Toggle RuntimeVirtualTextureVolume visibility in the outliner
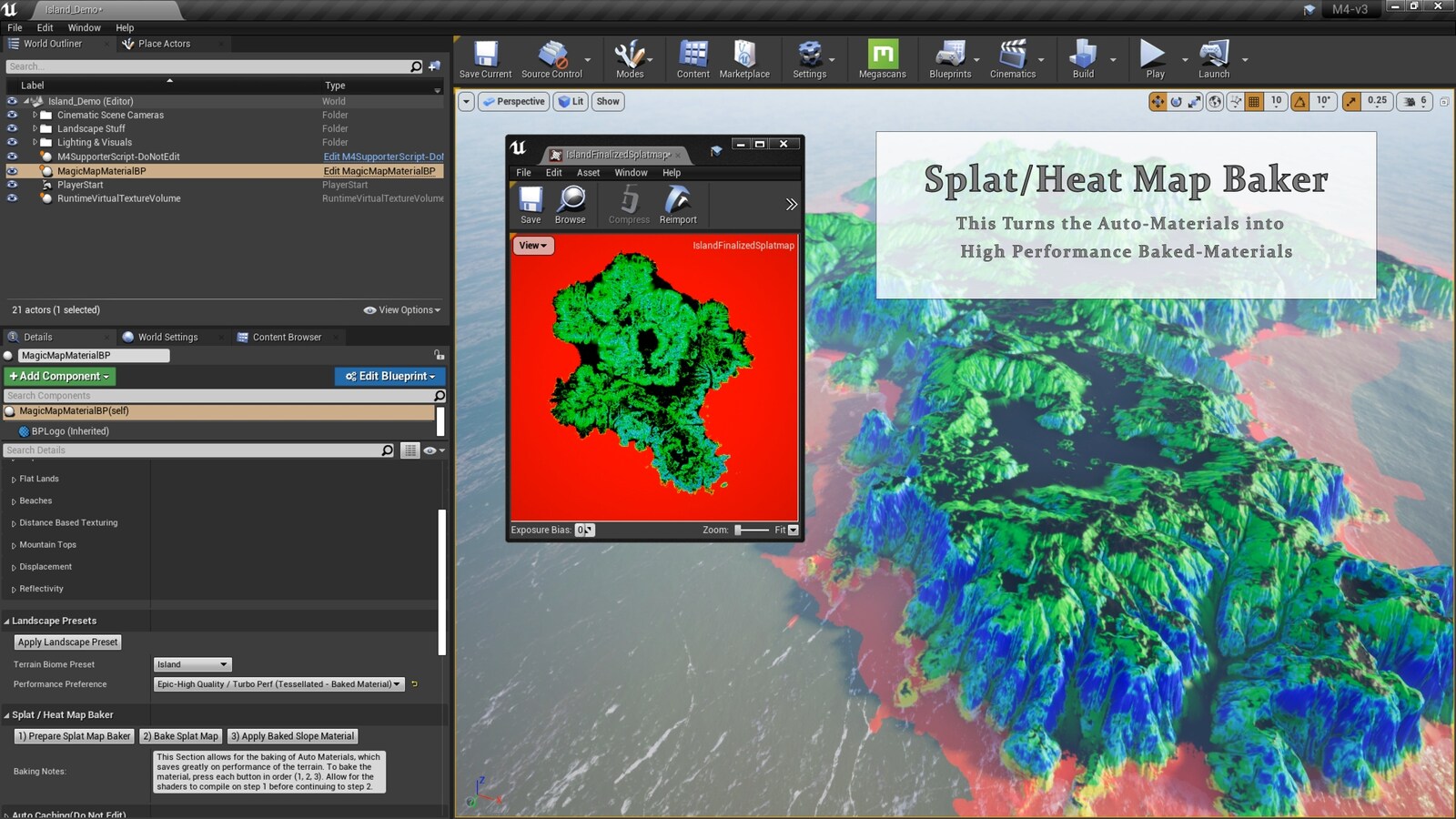 12,198
